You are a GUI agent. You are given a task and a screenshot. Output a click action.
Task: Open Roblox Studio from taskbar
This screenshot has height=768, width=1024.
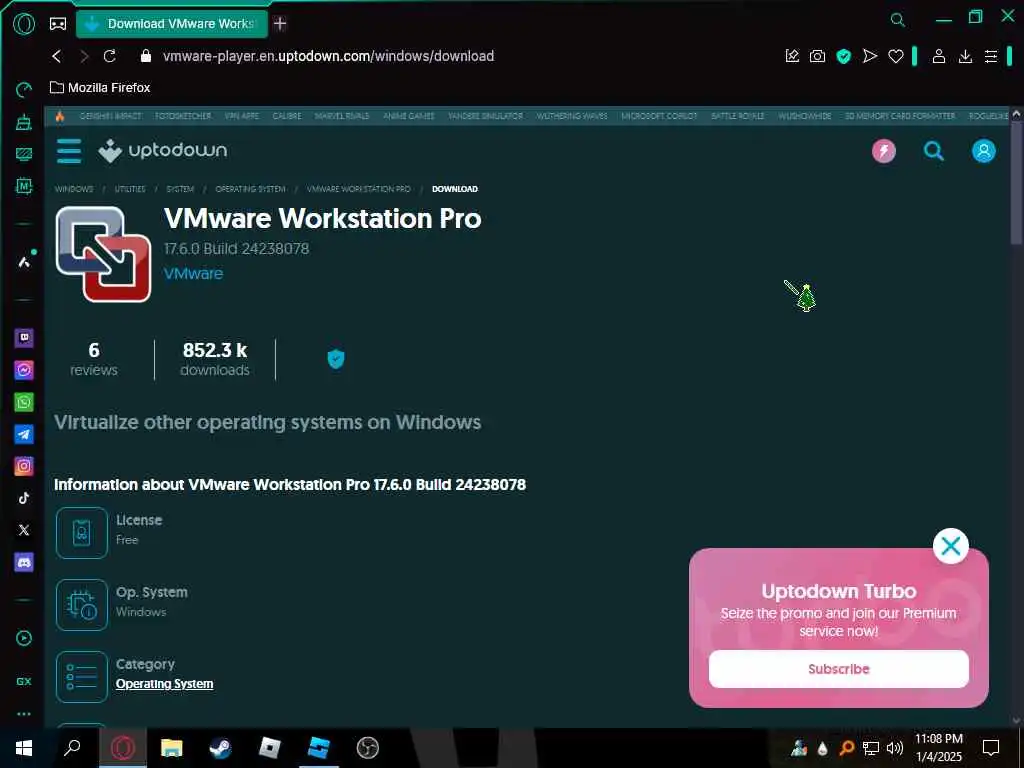tap(319, 748)
